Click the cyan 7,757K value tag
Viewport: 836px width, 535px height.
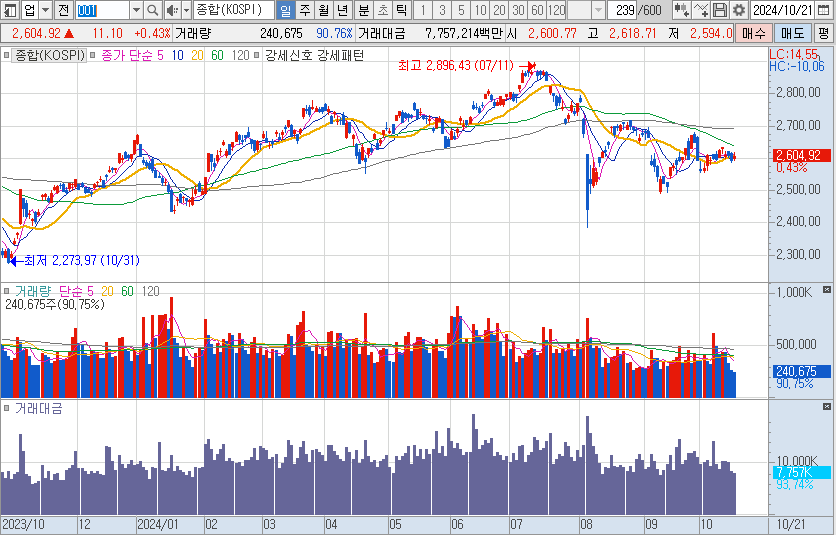click(x=802, y=473)
